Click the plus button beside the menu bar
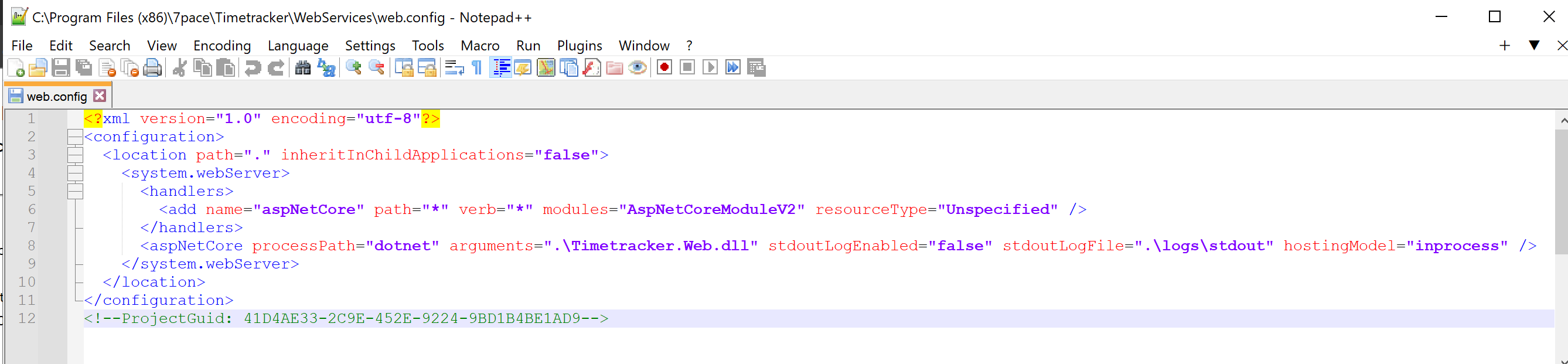This screenshot has width=1568, height=364. 1505,46
